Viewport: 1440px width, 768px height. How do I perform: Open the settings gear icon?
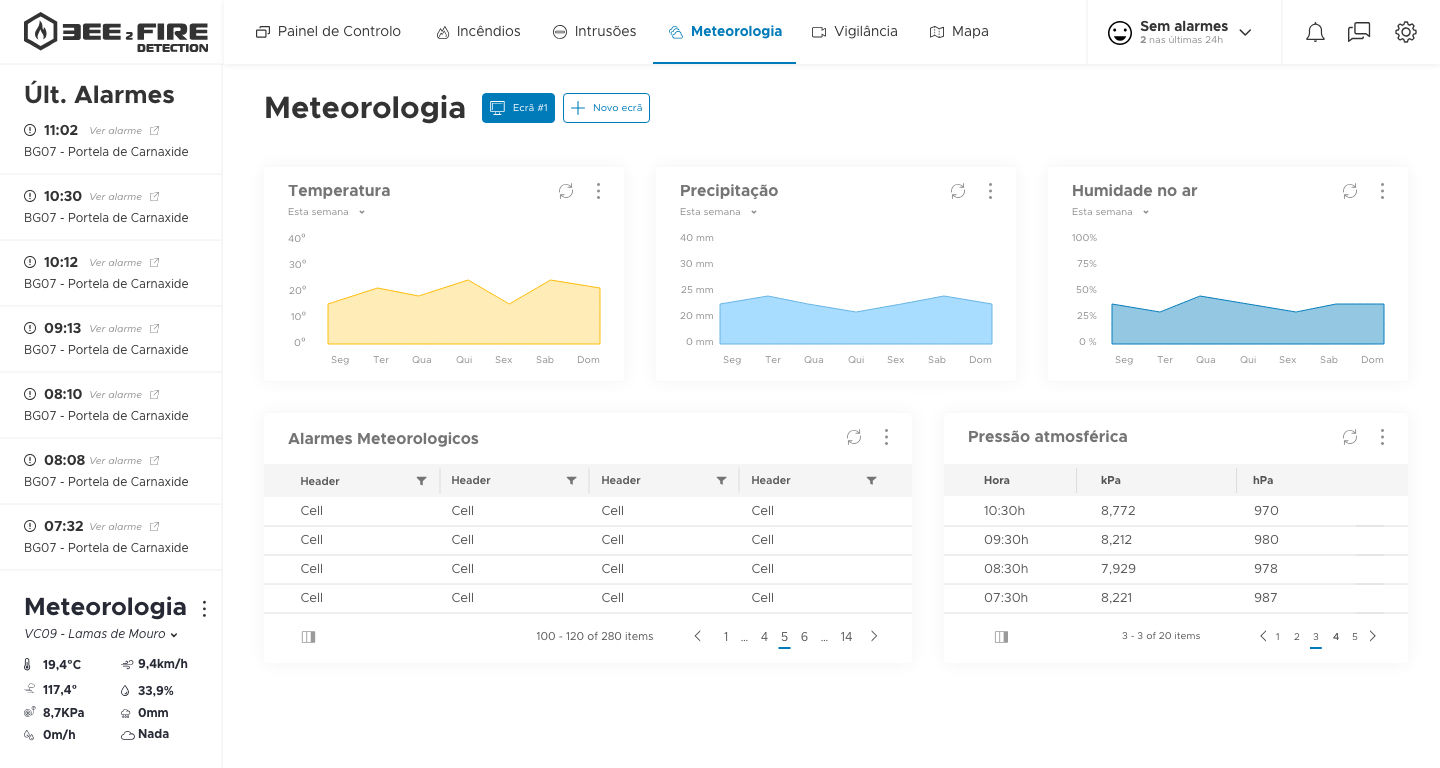[x=1406, y=32]
